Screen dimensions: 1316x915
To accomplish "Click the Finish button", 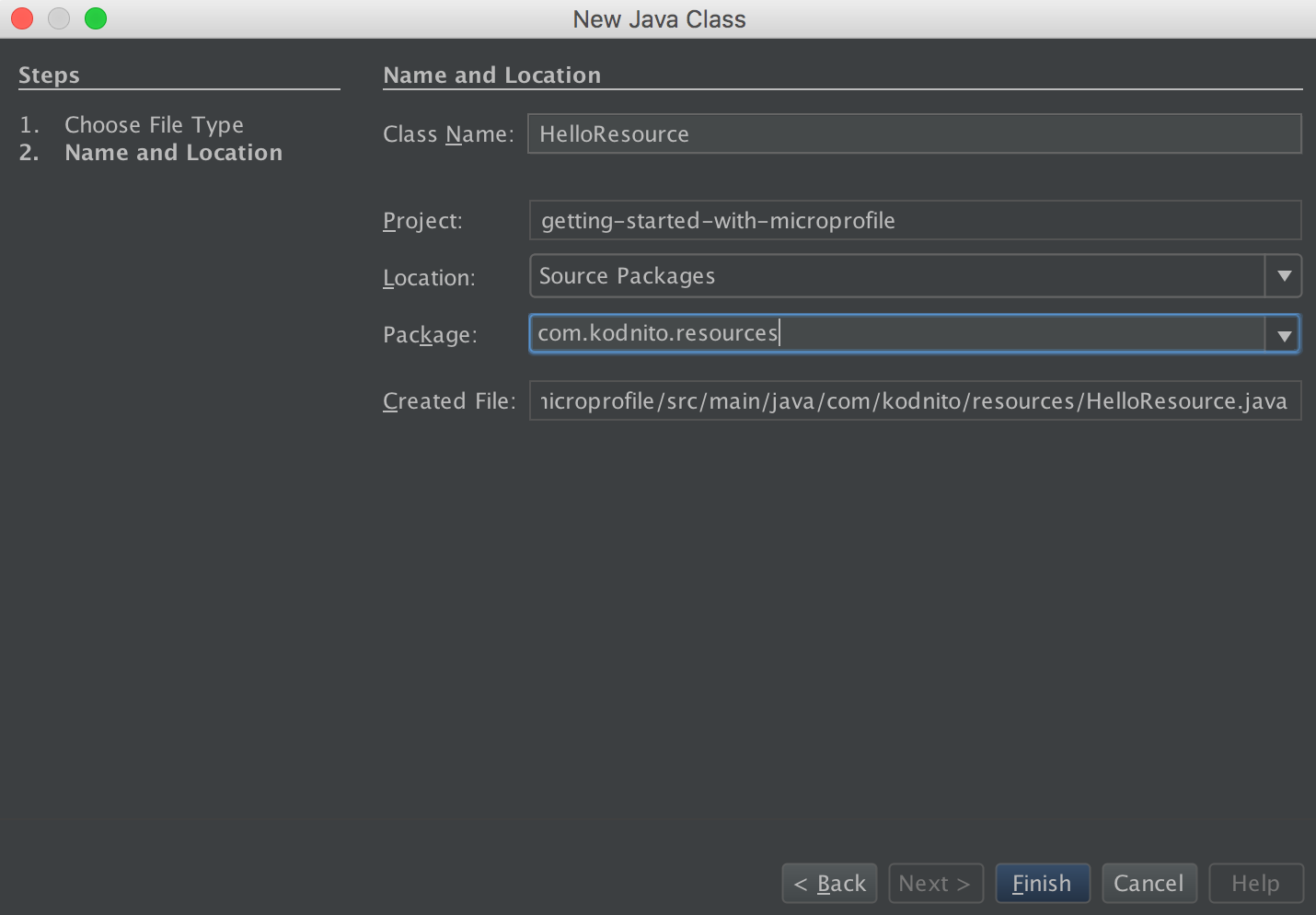I will coord(1042,884).
